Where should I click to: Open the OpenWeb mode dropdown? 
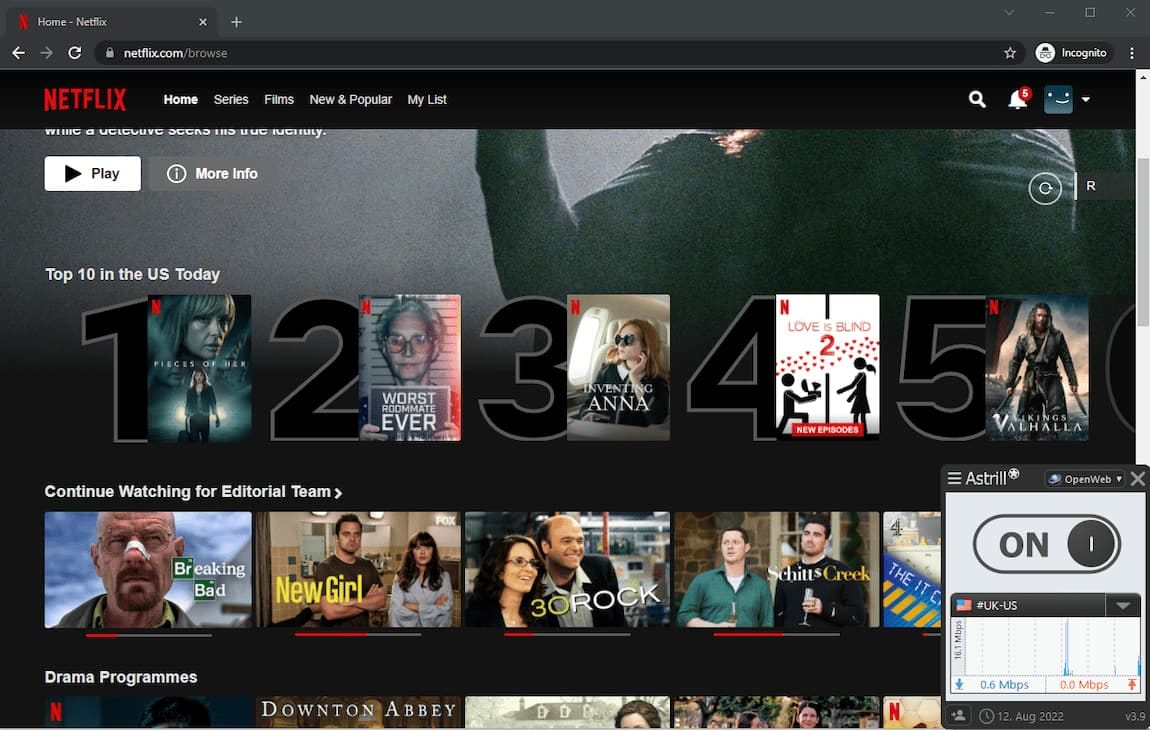click(x=1085, y=479)
